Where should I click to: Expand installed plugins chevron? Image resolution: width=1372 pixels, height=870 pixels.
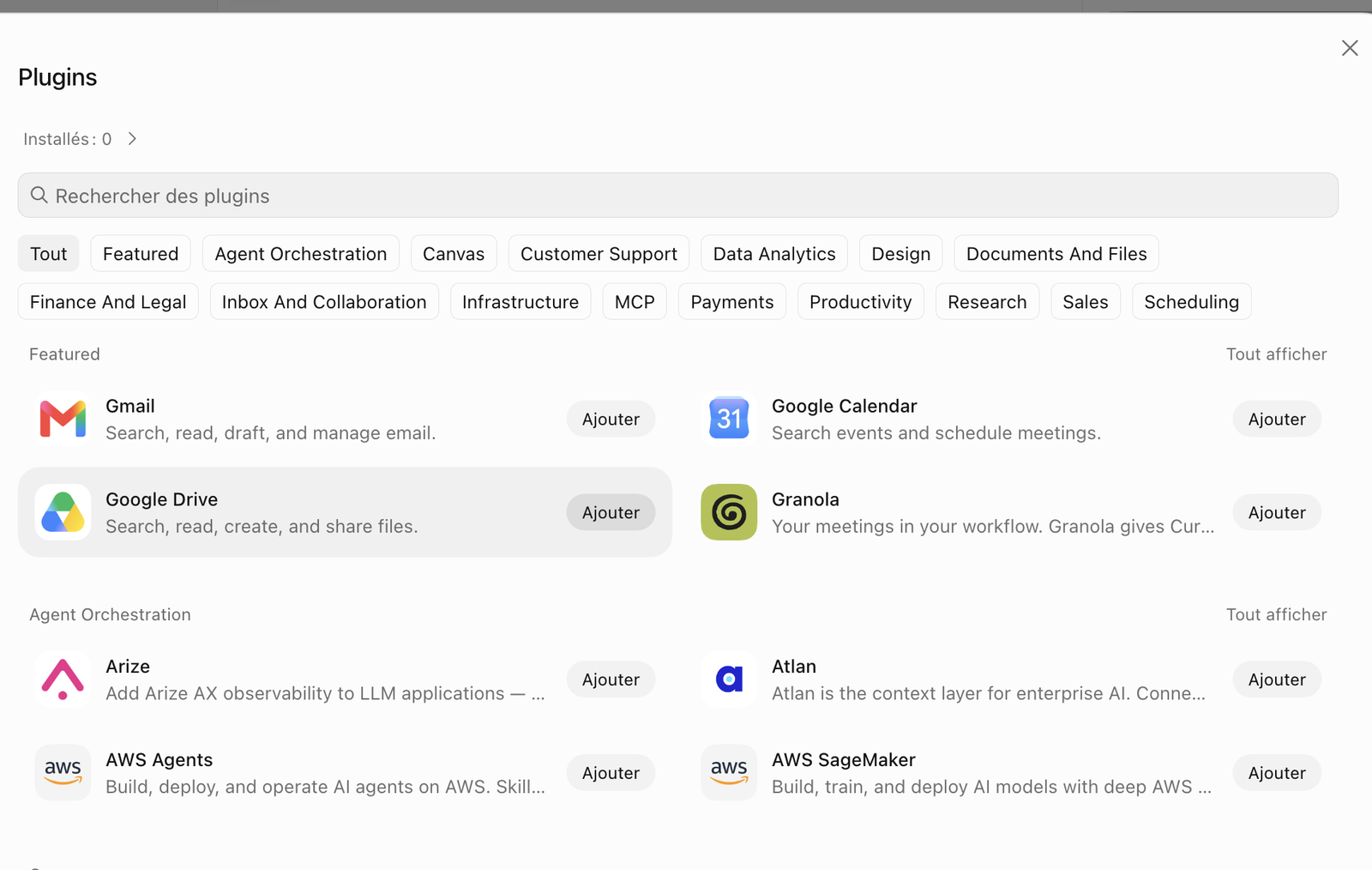[132, 139]
